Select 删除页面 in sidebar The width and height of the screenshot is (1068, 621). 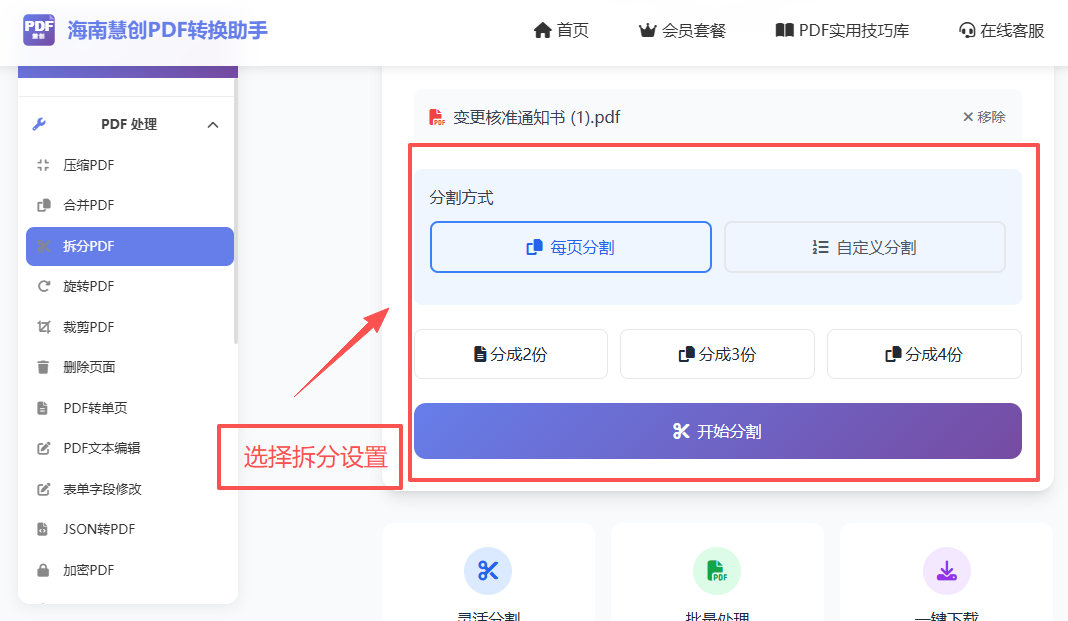tap(129, 367)
